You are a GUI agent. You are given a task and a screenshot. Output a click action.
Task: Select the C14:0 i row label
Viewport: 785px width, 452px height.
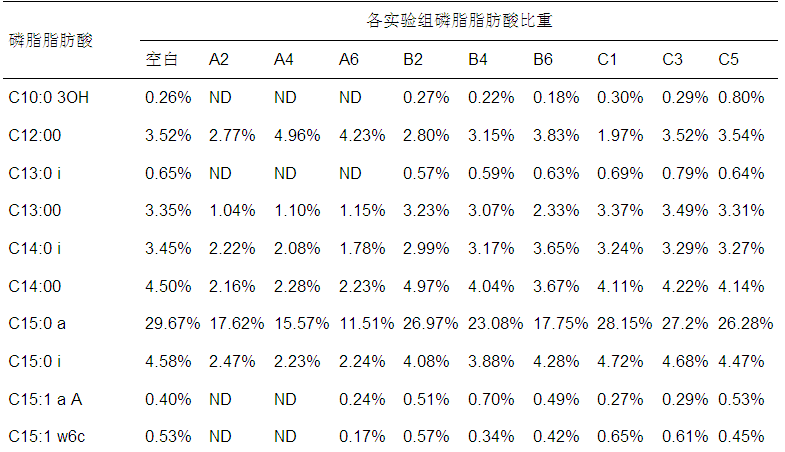[35, 248]
